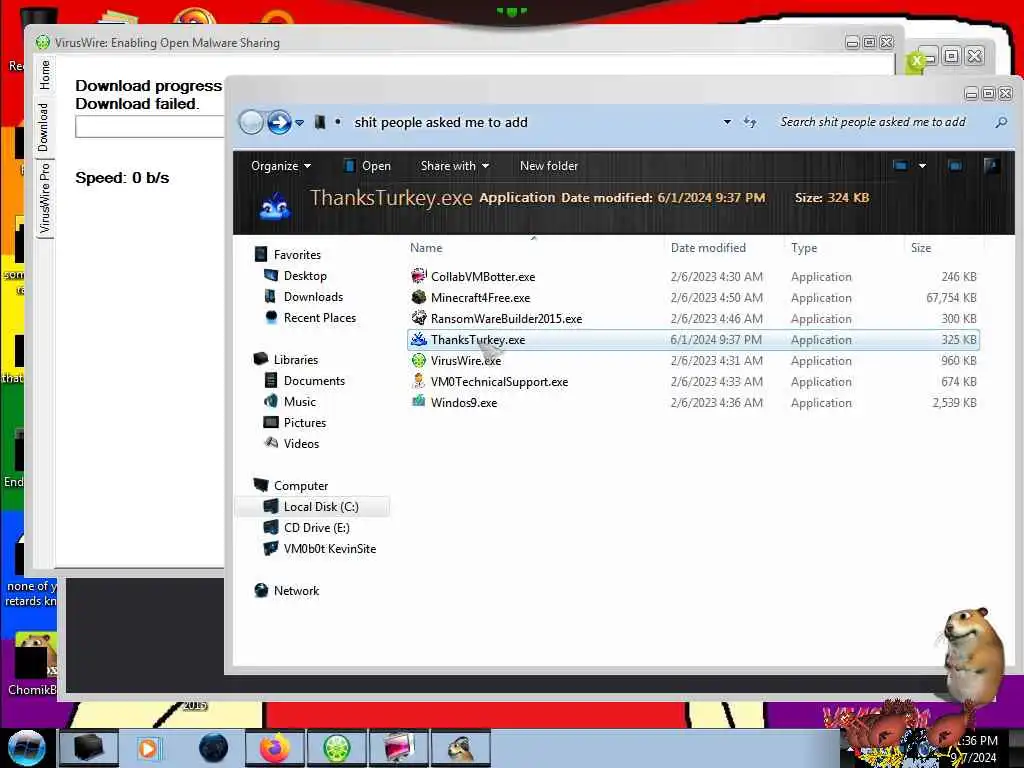The height and width of the screenshot is (768, 1024).
Task: Select the CollabVMBotter.exe file icon
Action: [419, 276]
